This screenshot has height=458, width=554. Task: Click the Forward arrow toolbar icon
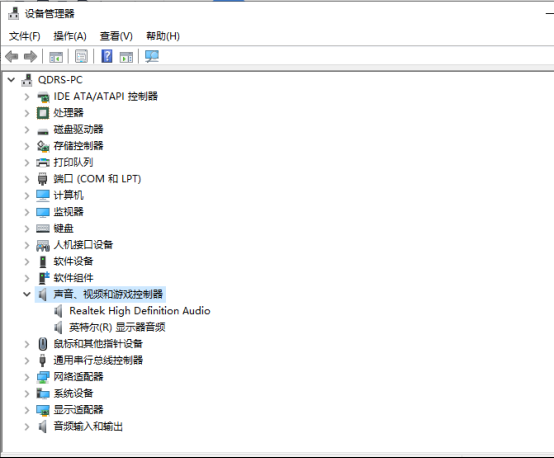tap(30, 57)
